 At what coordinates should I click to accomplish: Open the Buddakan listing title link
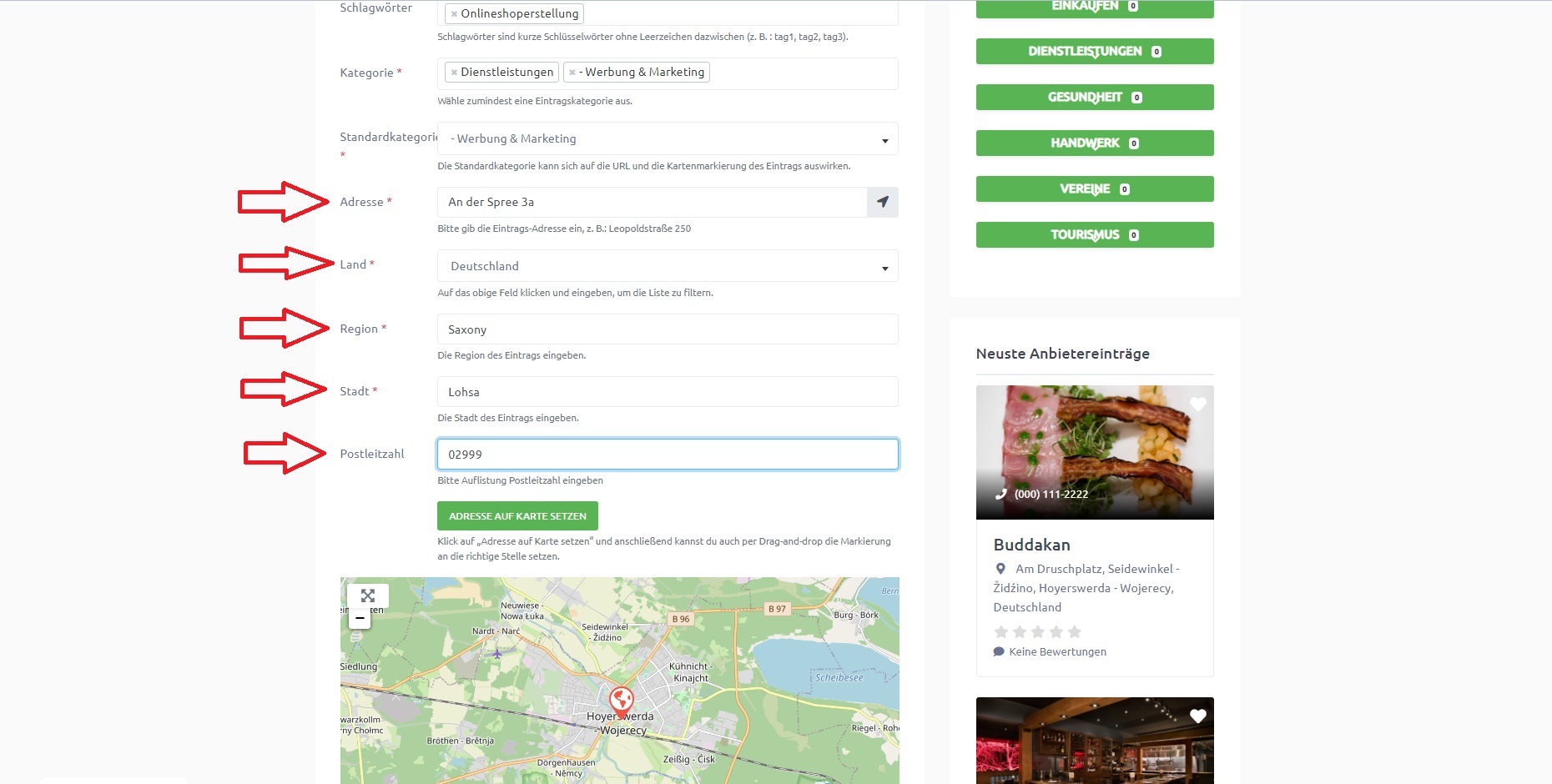click(1031, 545)
